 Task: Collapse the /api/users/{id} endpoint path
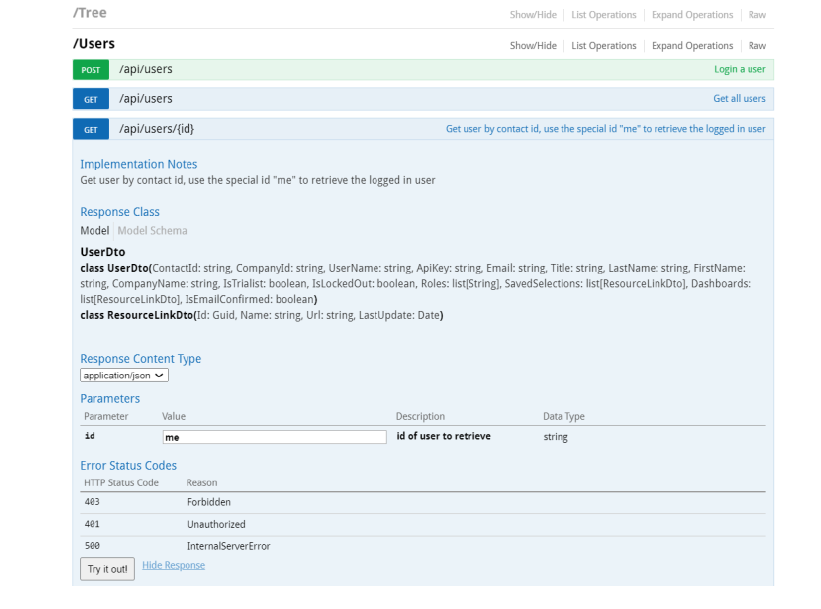tap(156, 129)
